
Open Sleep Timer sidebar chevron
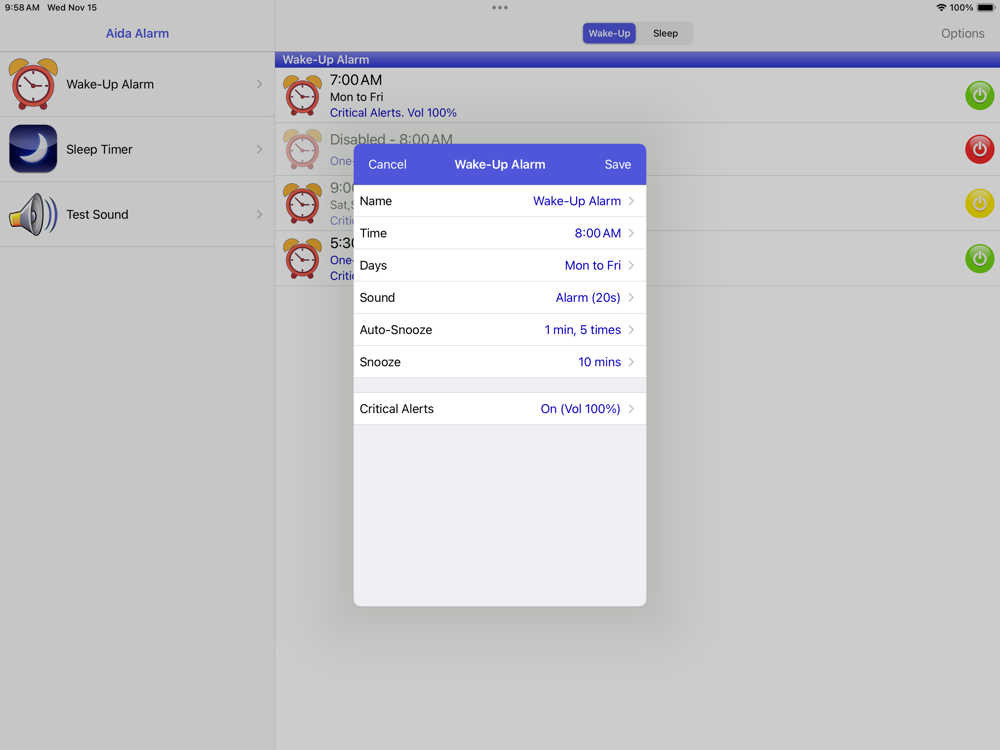(260, 149)
